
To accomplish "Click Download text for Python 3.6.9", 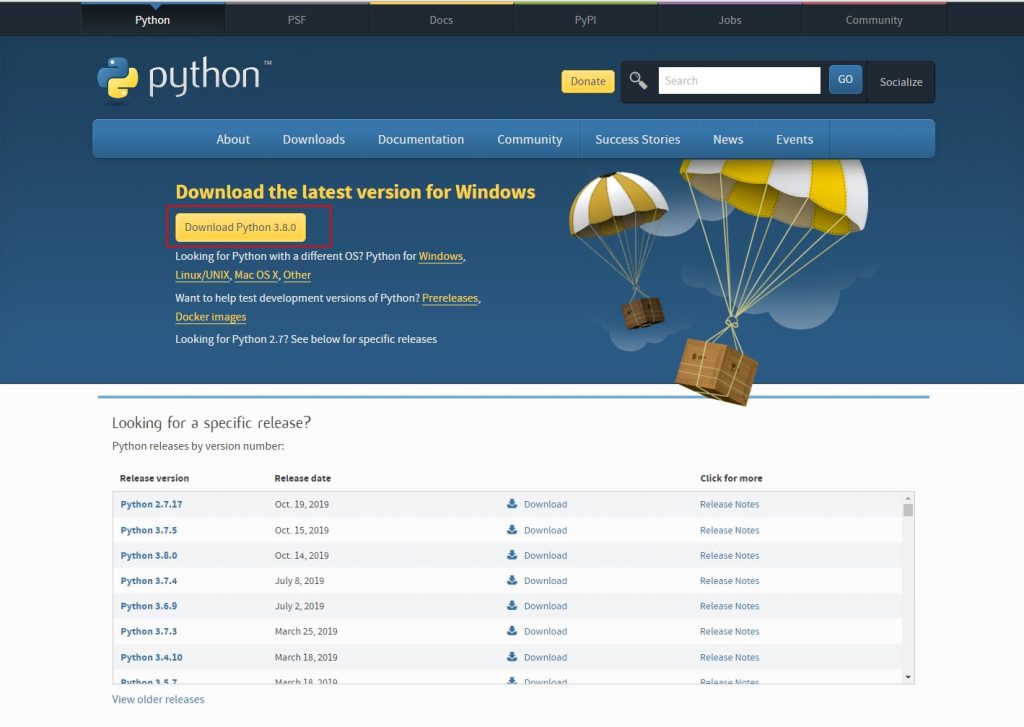I will point(545,606).
